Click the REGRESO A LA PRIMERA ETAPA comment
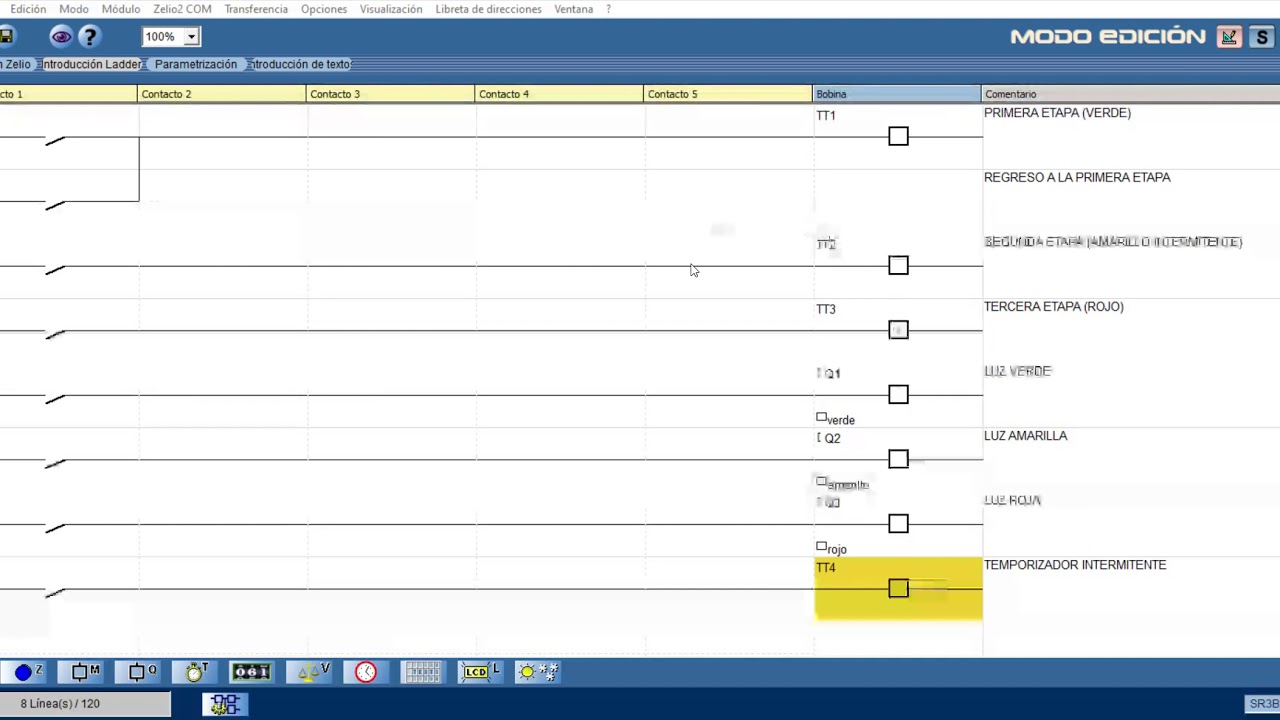Viewport: 1280px width, 720px height. tap(1077, 177)
